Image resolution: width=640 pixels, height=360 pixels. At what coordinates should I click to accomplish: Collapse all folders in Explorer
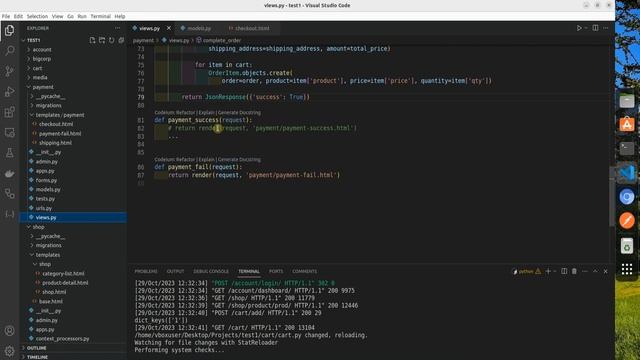point(121,40)
